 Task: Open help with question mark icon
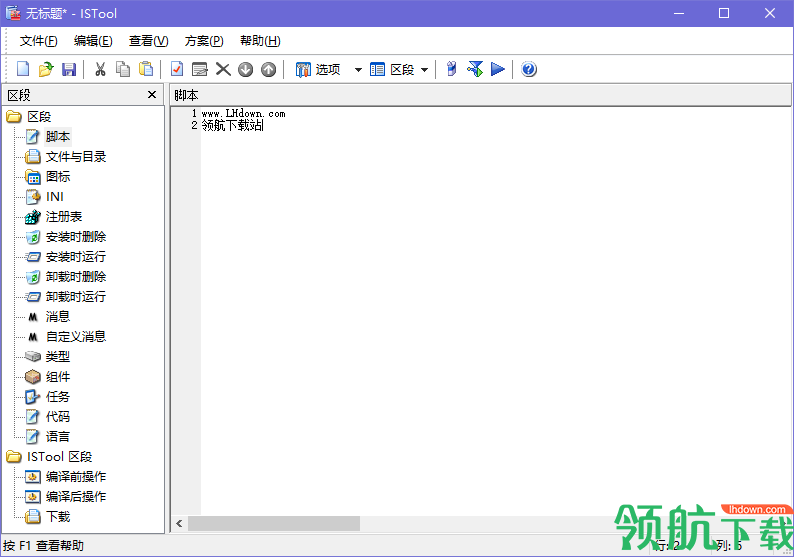coord(529,69)
